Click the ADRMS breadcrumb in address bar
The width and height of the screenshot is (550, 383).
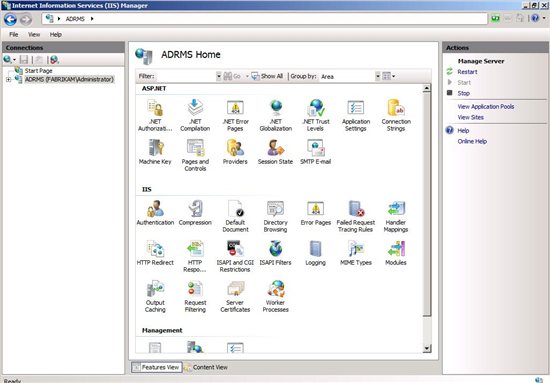pyautogui.click(x=75, y=19)
